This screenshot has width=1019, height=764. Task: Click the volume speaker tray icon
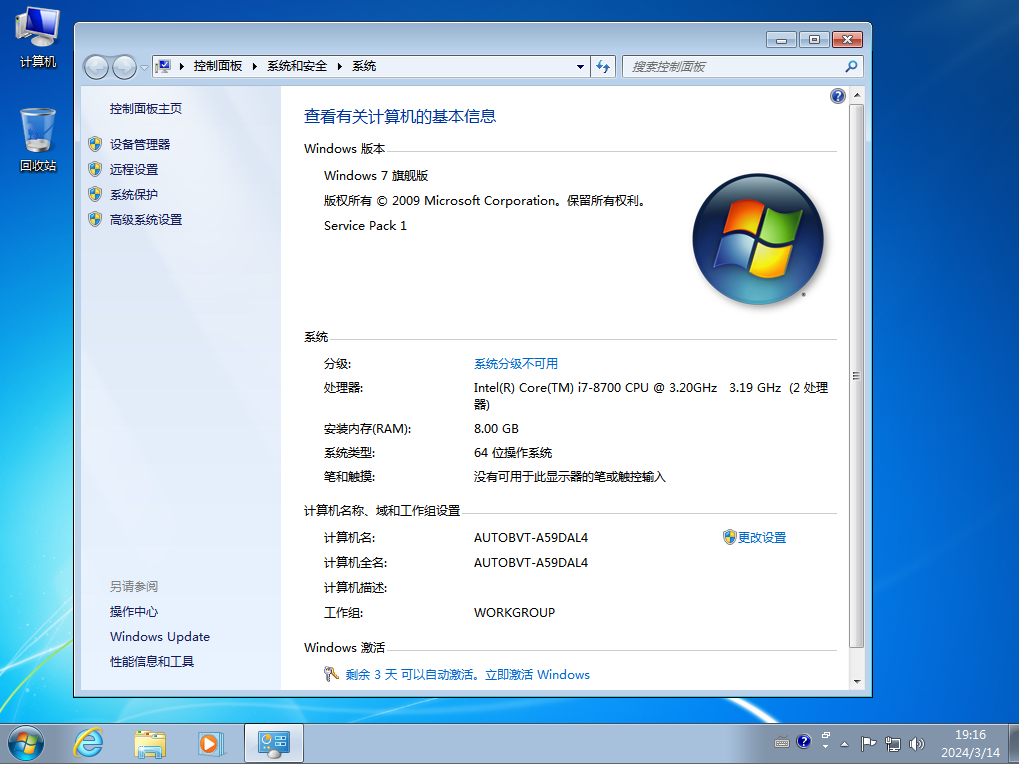(x=917, y=744)
